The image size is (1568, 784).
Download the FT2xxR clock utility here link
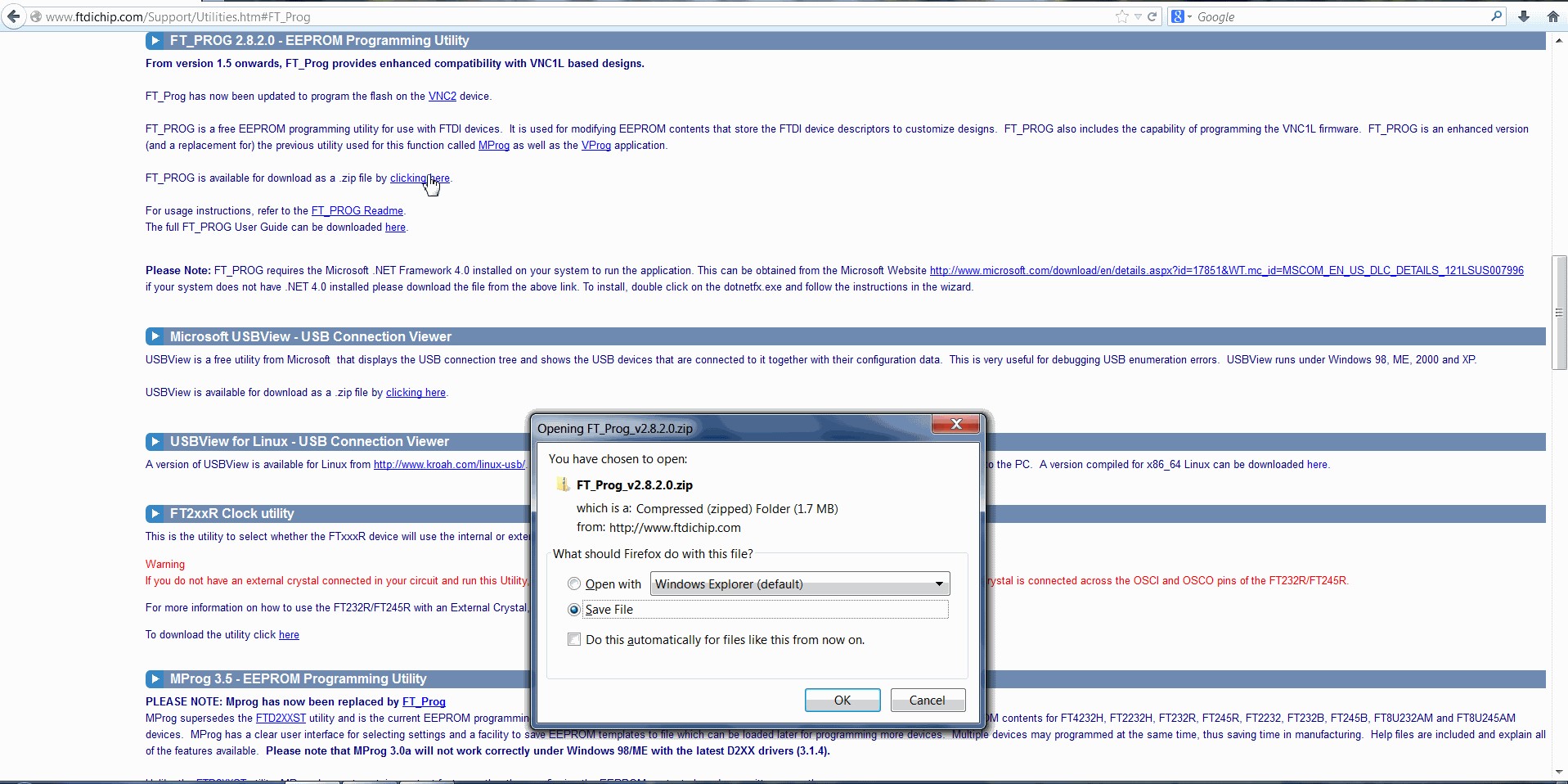[289, 635]
